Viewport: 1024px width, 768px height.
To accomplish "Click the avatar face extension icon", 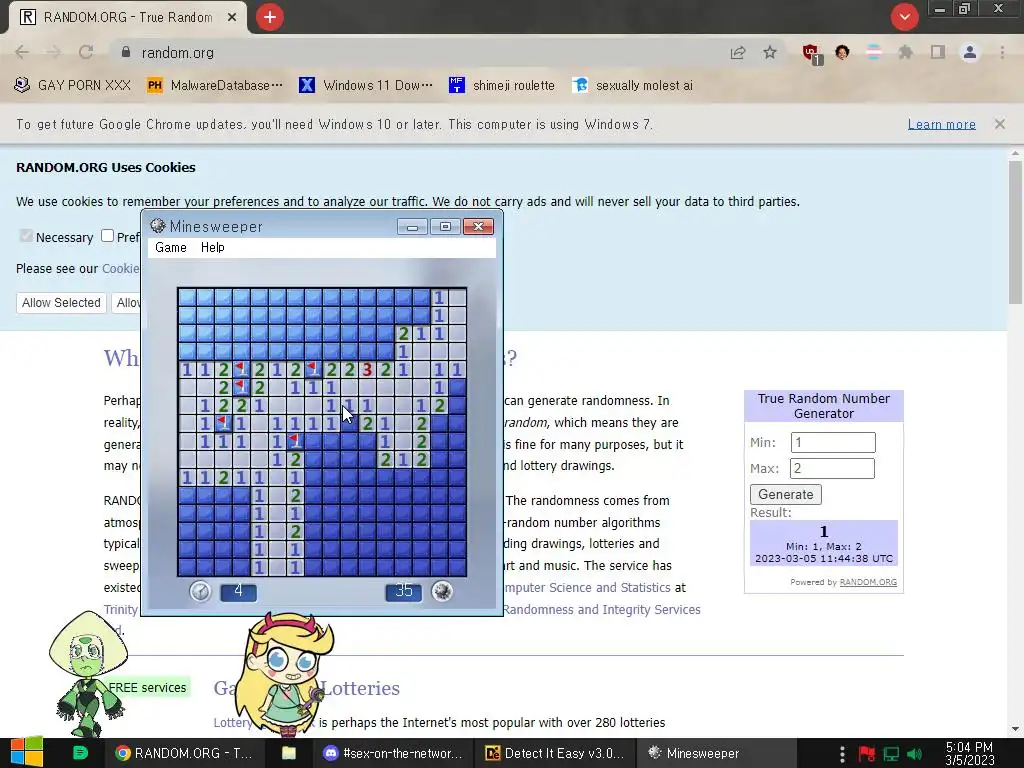I will point(842,52).
